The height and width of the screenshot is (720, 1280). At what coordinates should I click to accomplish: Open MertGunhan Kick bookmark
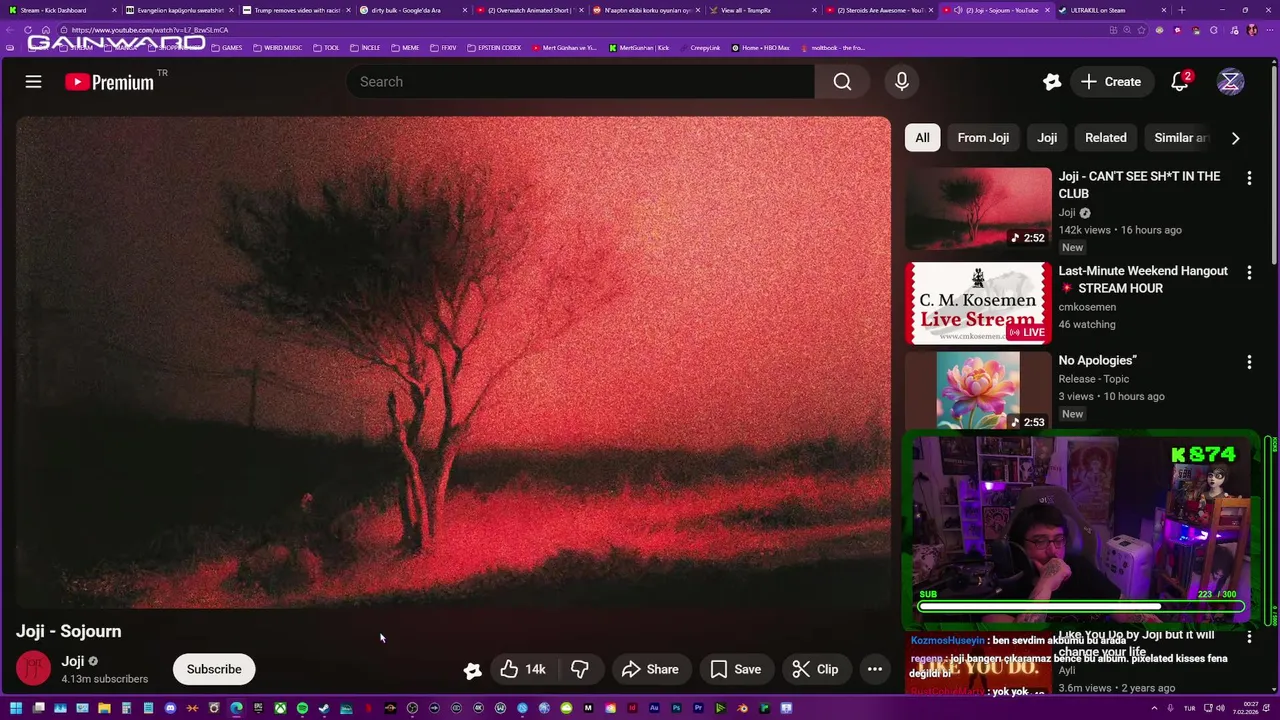[x=639, y=48]
